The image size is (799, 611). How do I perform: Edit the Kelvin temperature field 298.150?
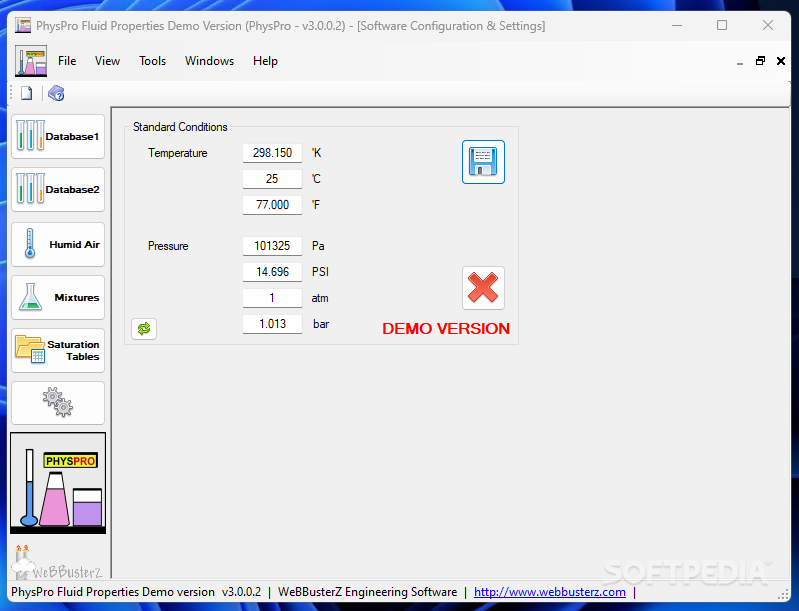[272, 153]
